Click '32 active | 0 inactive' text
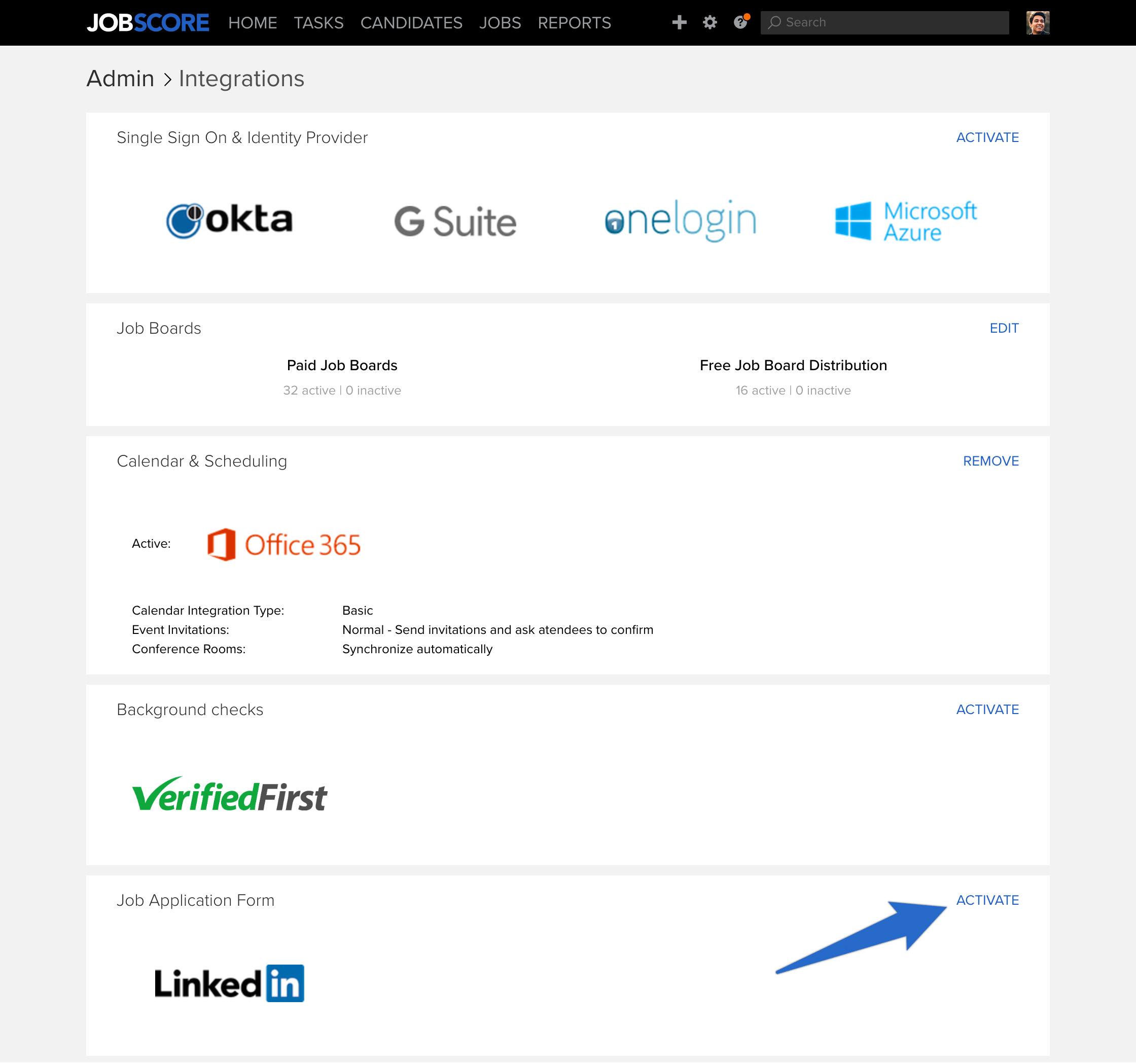Screen dimensions: 1136x1064 pyautogui.click(x=342, y=391)
